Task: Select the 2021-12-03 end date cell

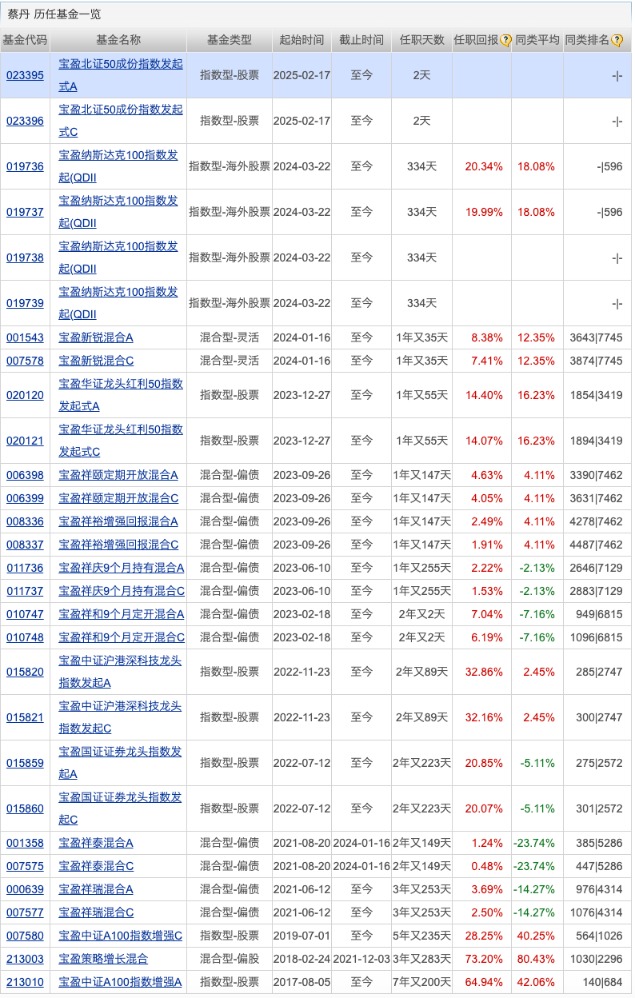Action: pyautogui.click(x=361, y=959)
